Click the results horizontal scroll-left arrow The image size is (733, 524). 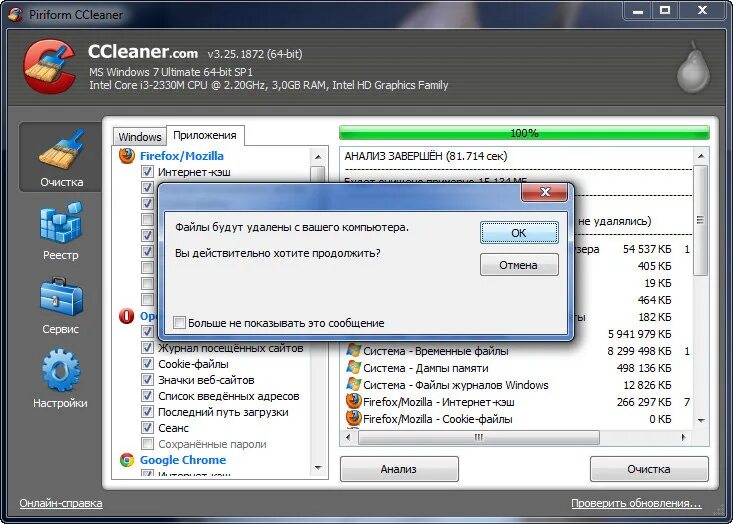(348, 438)
